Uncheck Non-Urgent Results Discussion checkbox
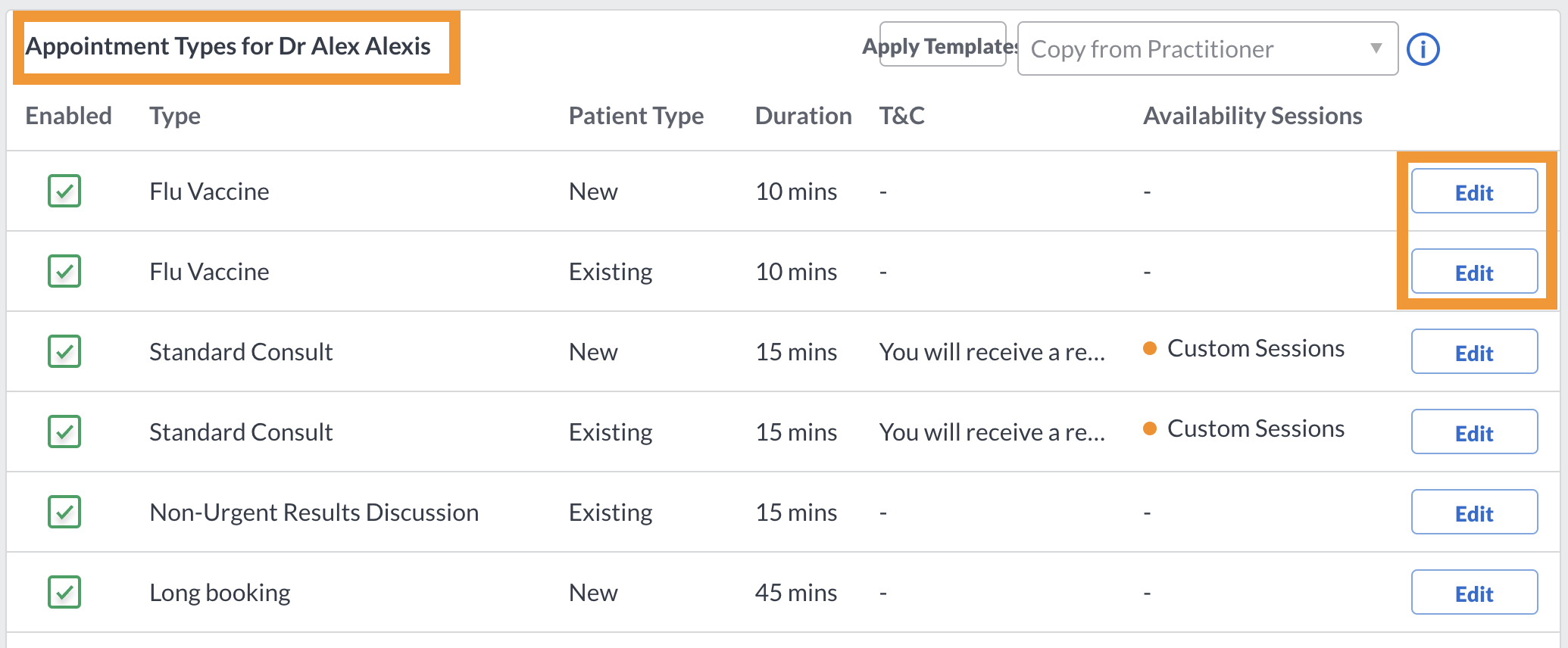Viewport: 1568px width, 648px height. (64, 512)
